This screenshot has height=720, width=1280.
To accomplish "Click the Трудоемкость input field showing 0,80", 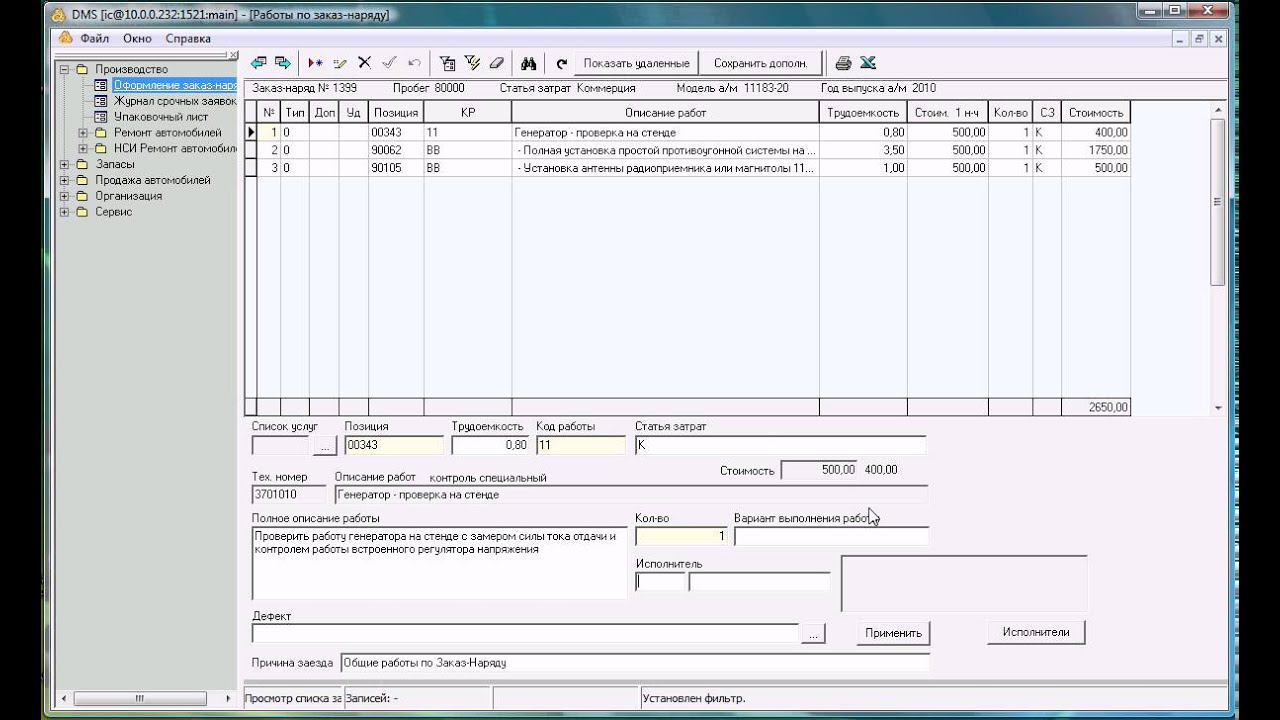I will tap(491, 445).
